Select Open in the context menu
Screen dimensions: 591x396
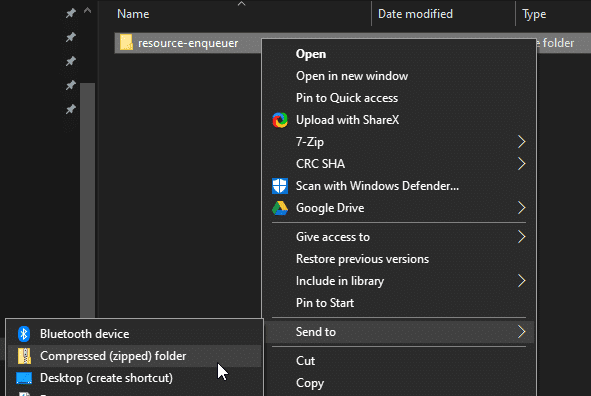(x=399, y=54)
